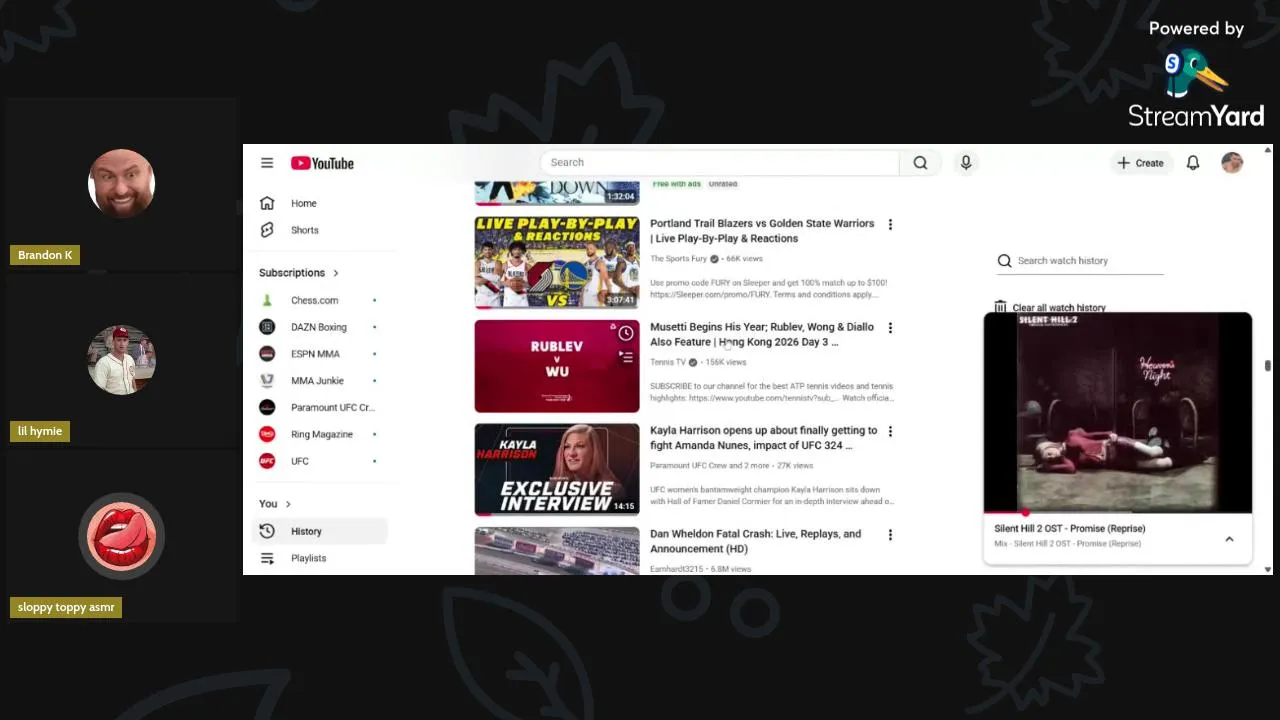1280x720 pixels.
Task: Click the Earnhardt3215 channel name
Action: (678, 569)
